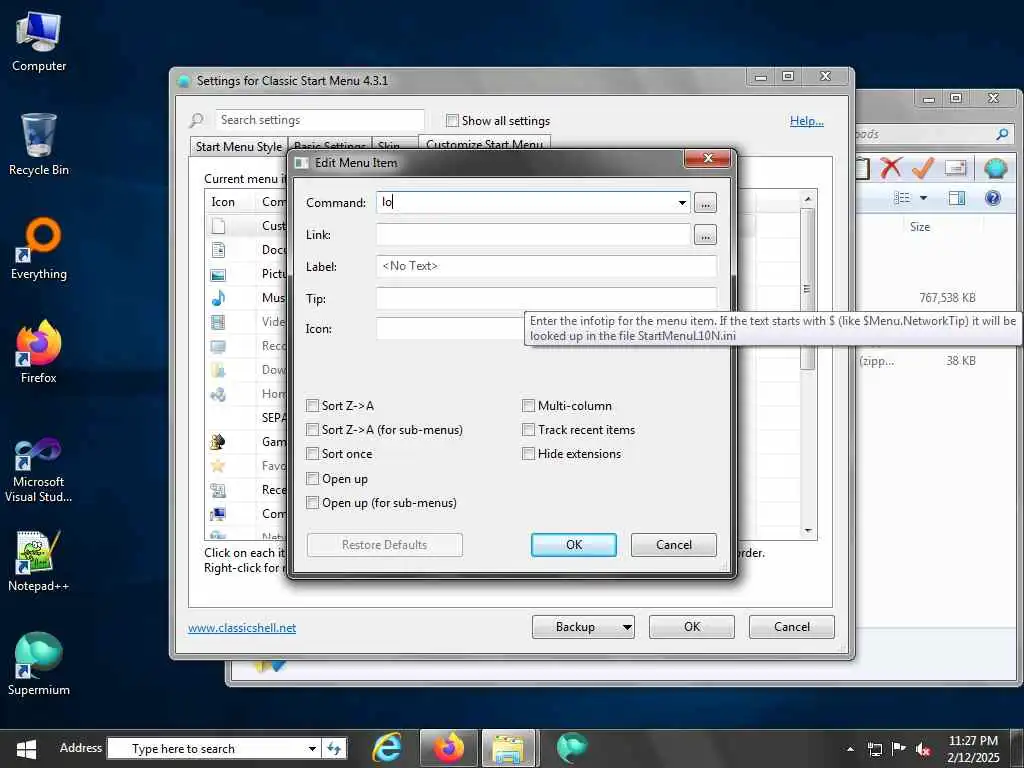
Task: Switch to the Basic Settings tab
Action: click(x=330, y=145)
